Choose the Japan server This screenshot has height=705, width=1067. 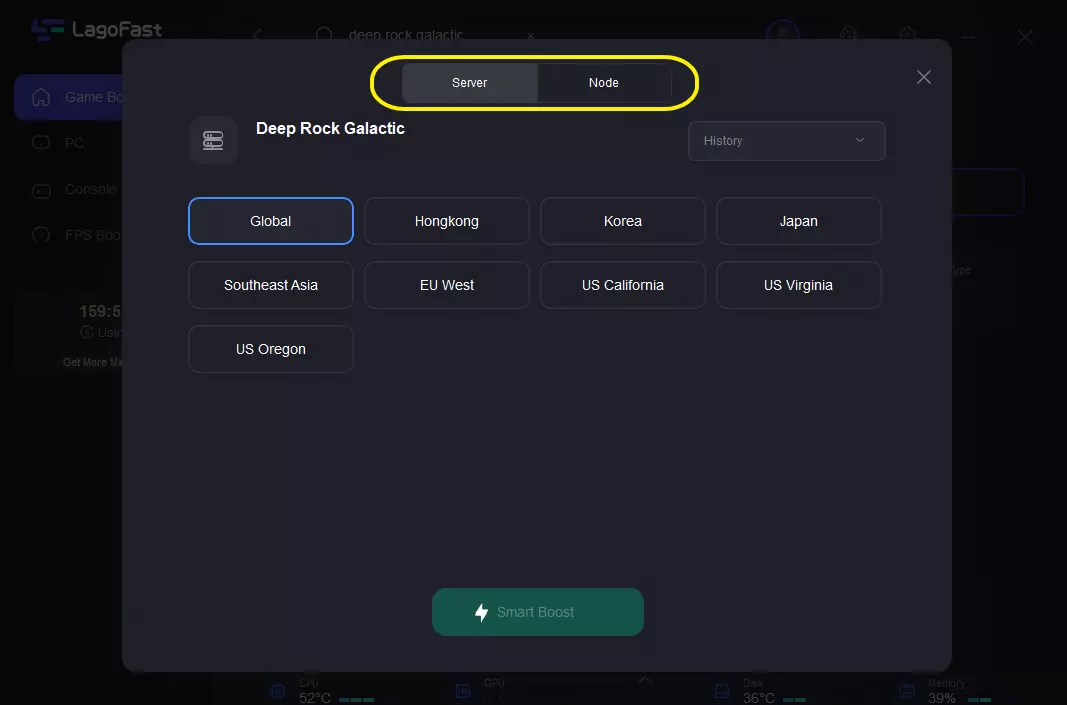tap(799, 221)
